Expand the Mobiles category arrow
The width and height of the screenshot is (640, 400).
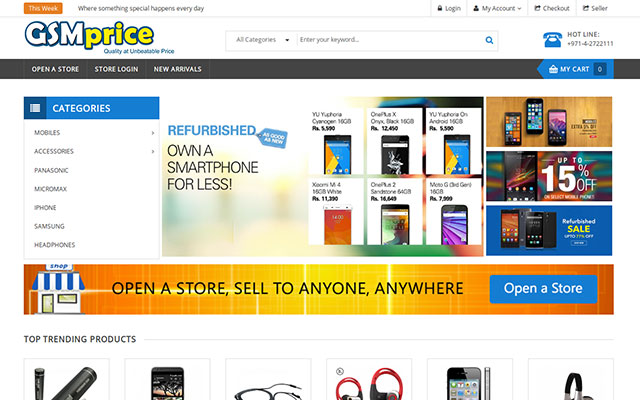tap(153, 133)
